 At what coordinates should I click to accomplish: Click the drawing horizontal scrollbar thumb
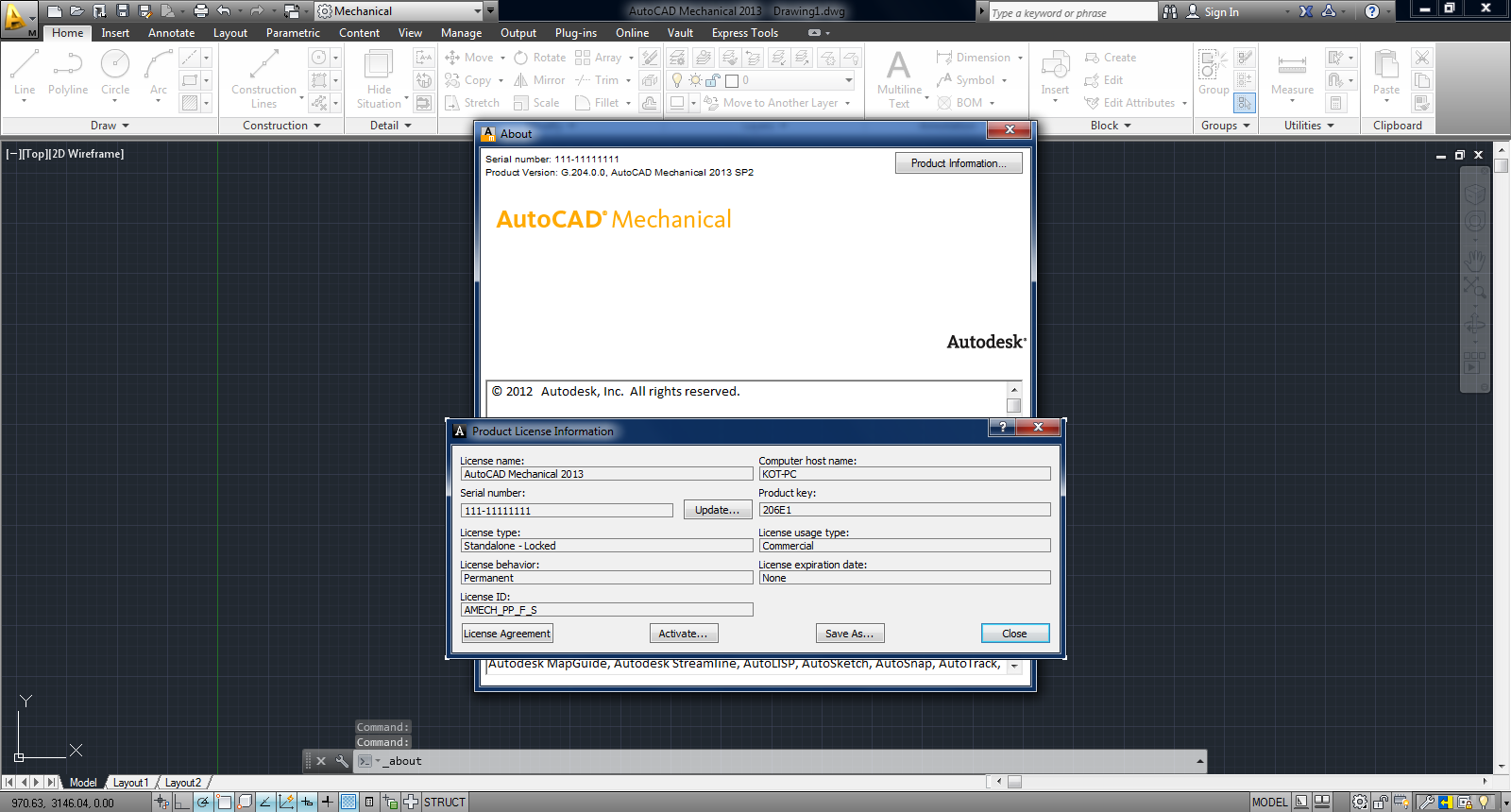tap(1014, 782)
